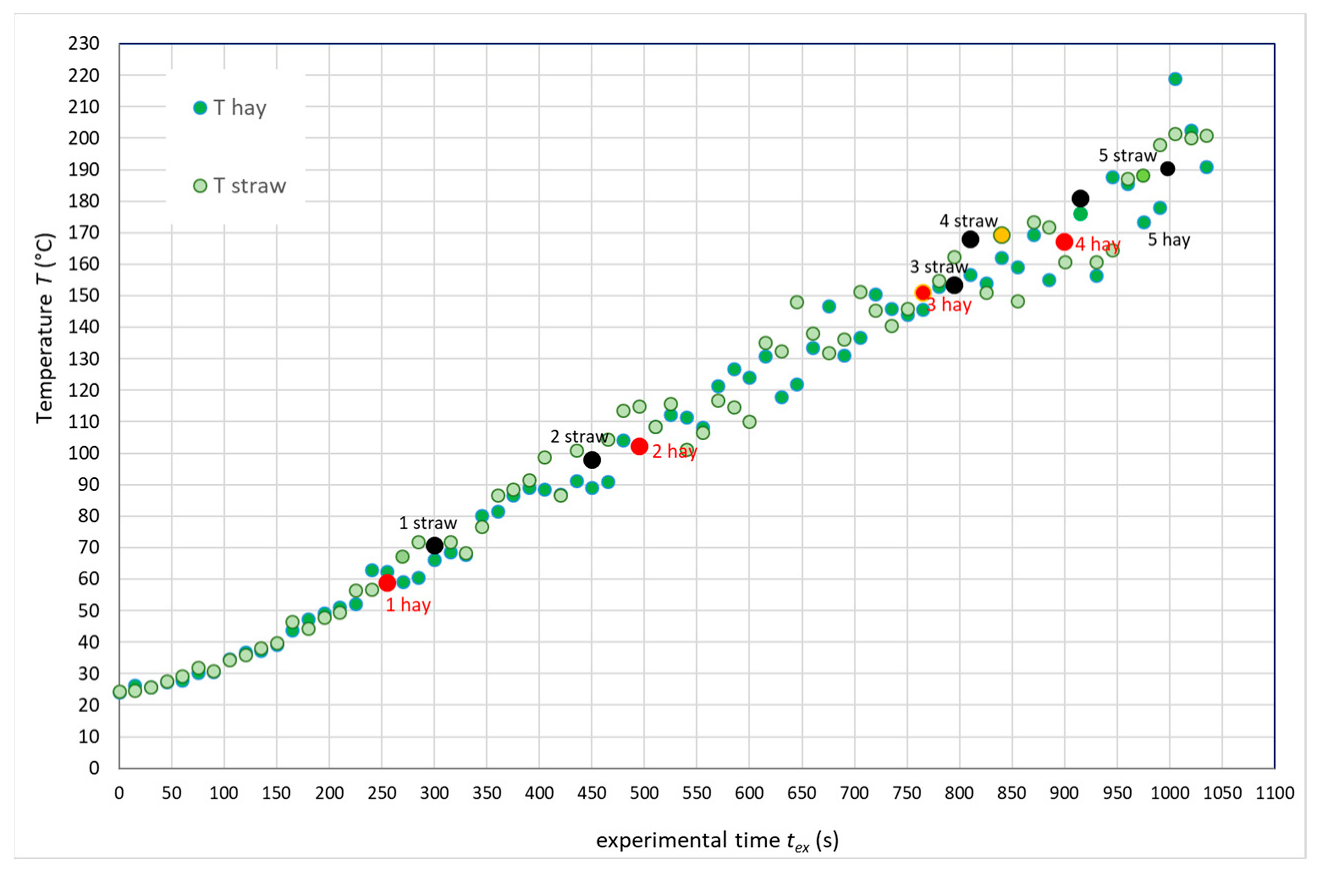
Task: Select the black point labeled 2 straw
Action: [592, 460]
